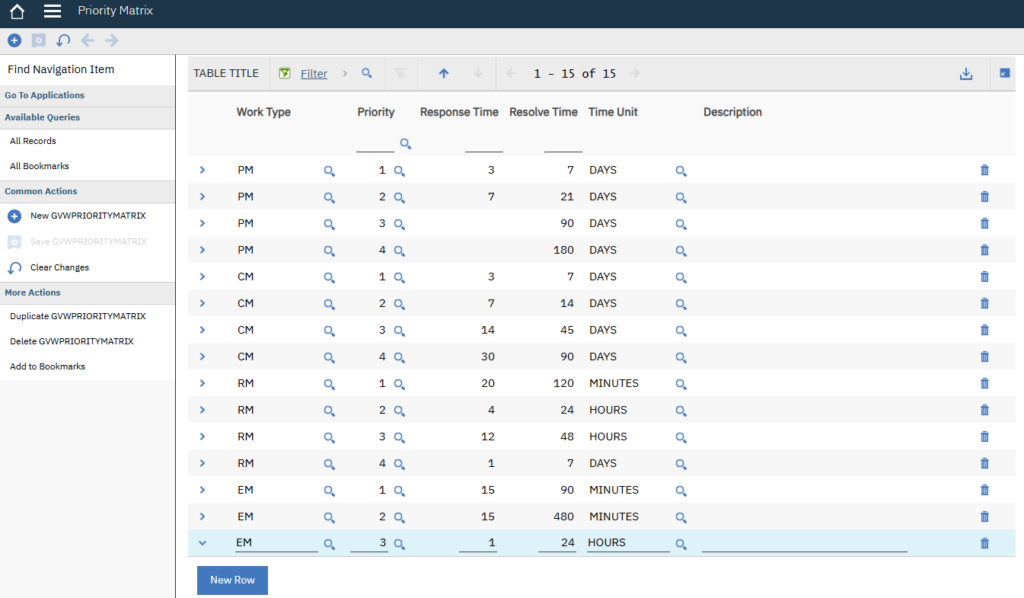Edit Work Type field in EM priority 3 row

tap(276, 543)
